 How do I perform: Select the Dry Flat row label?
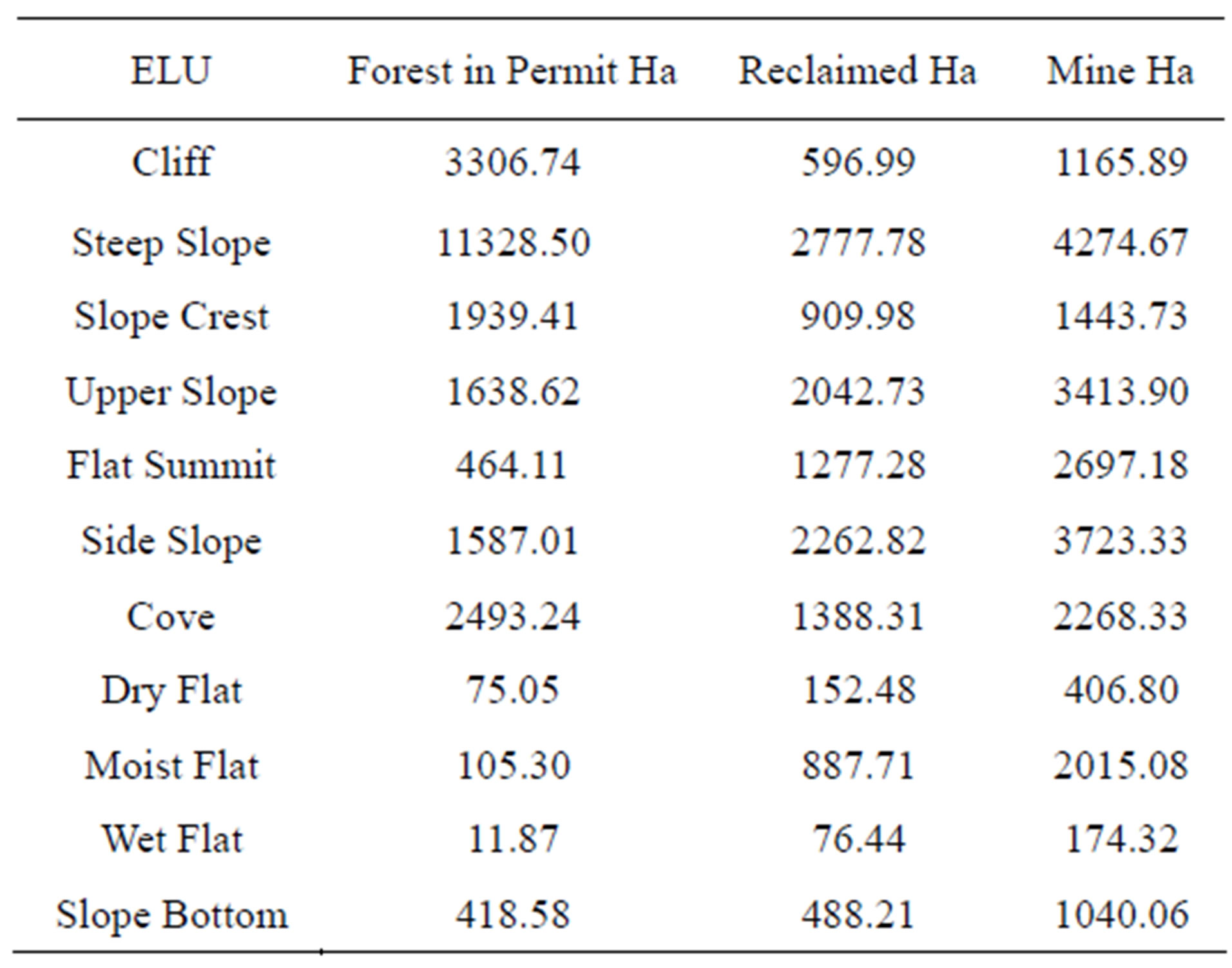click(171, 692)
